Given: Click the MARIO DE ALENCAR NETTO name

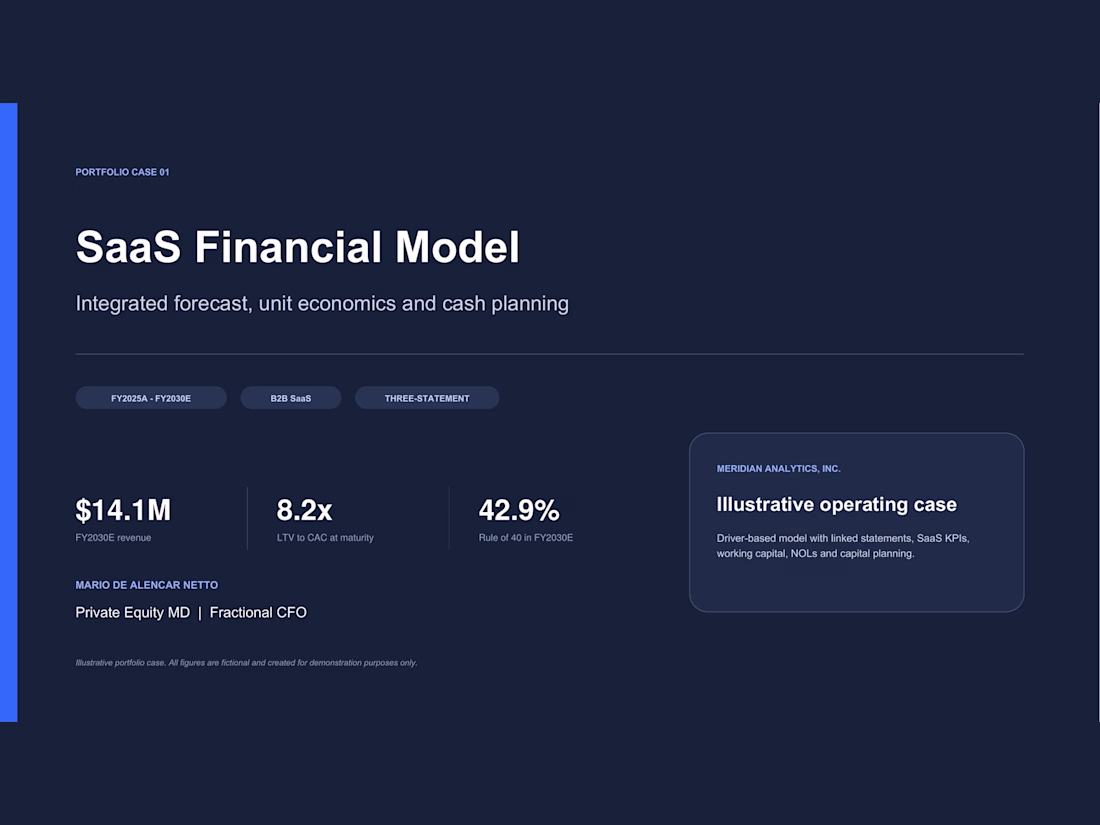Looking at the screenshot, I should (x=147, y=585).
